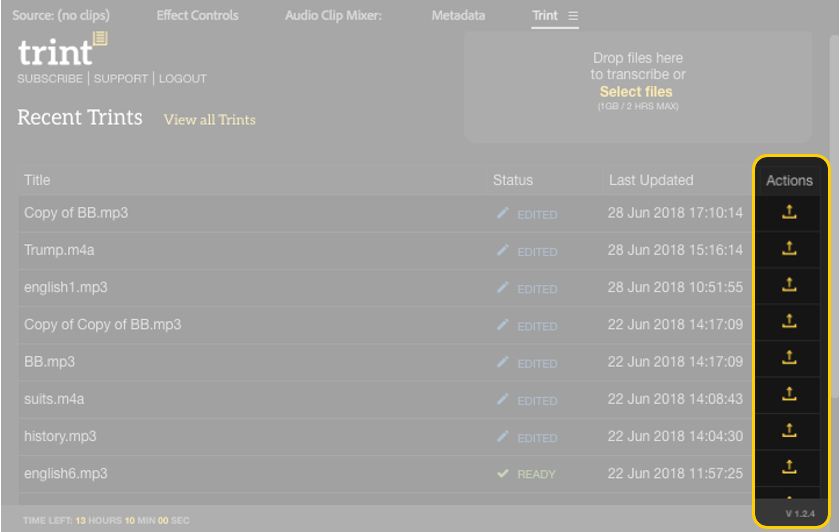Export the english6.mp3 transcript
This screenshot has height=532, width=839.
tap(789, 467)
